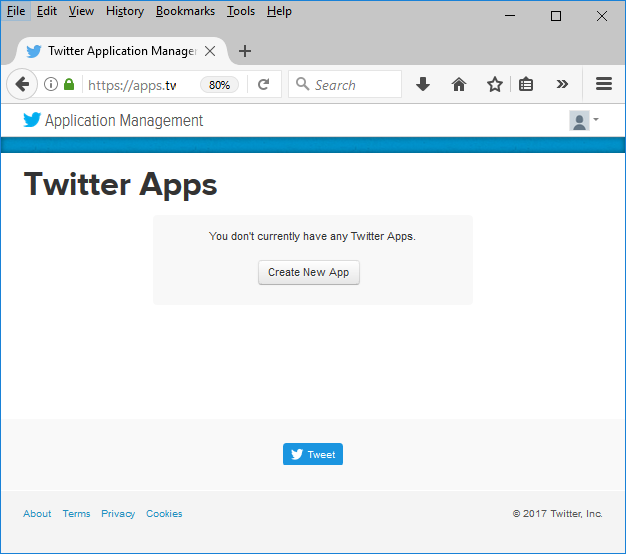Open the site information icon
626x554 pixels.
51,84
